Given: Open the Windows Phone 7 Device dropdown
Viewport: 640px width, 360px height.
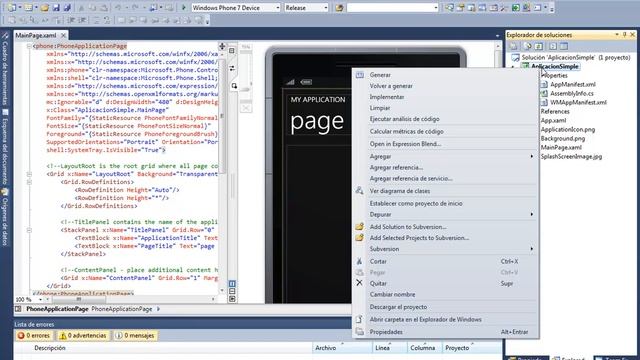Looking at the screenshot, I should [278, 8].
